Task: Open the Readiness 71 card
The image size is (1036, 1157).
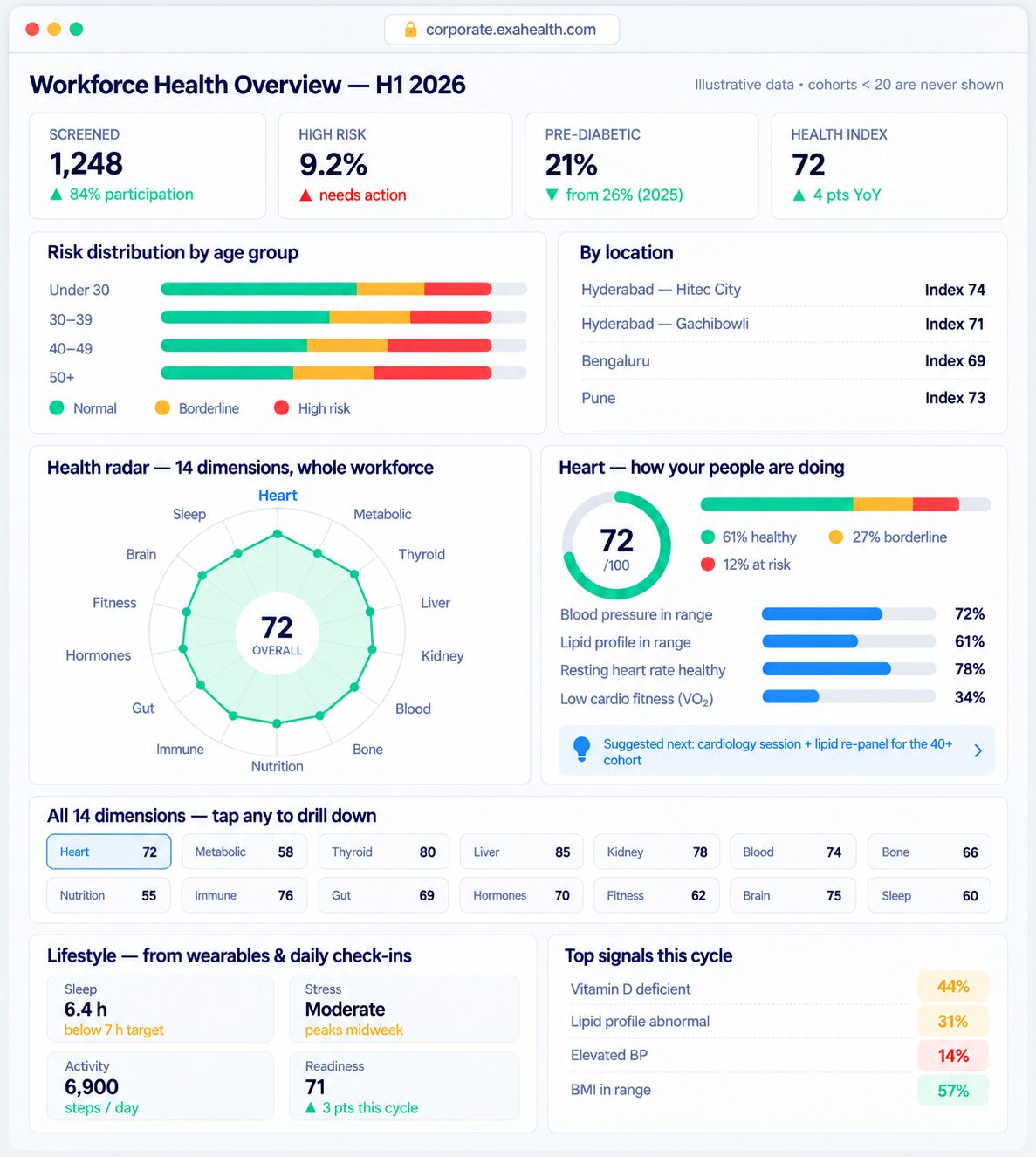Action: 404,1086
